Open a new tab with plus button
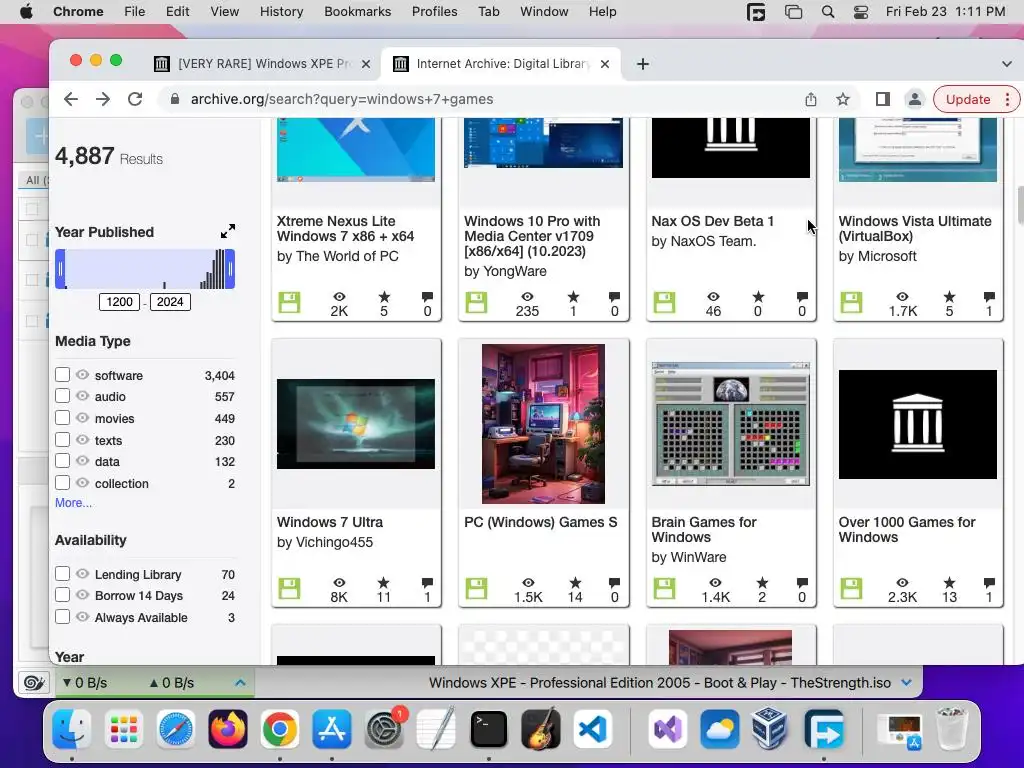Screen dimensions: 1024x768 pos(643,64)
